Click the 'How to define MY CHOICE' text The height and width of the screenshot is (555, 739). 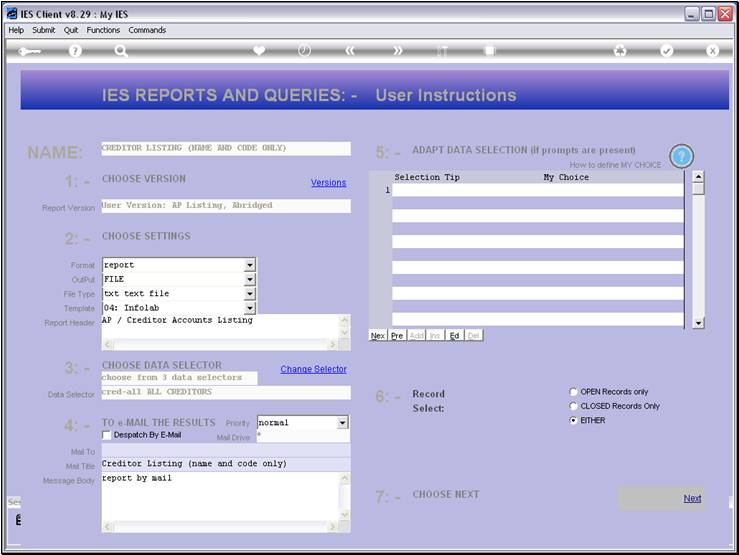tap(615, 165)
